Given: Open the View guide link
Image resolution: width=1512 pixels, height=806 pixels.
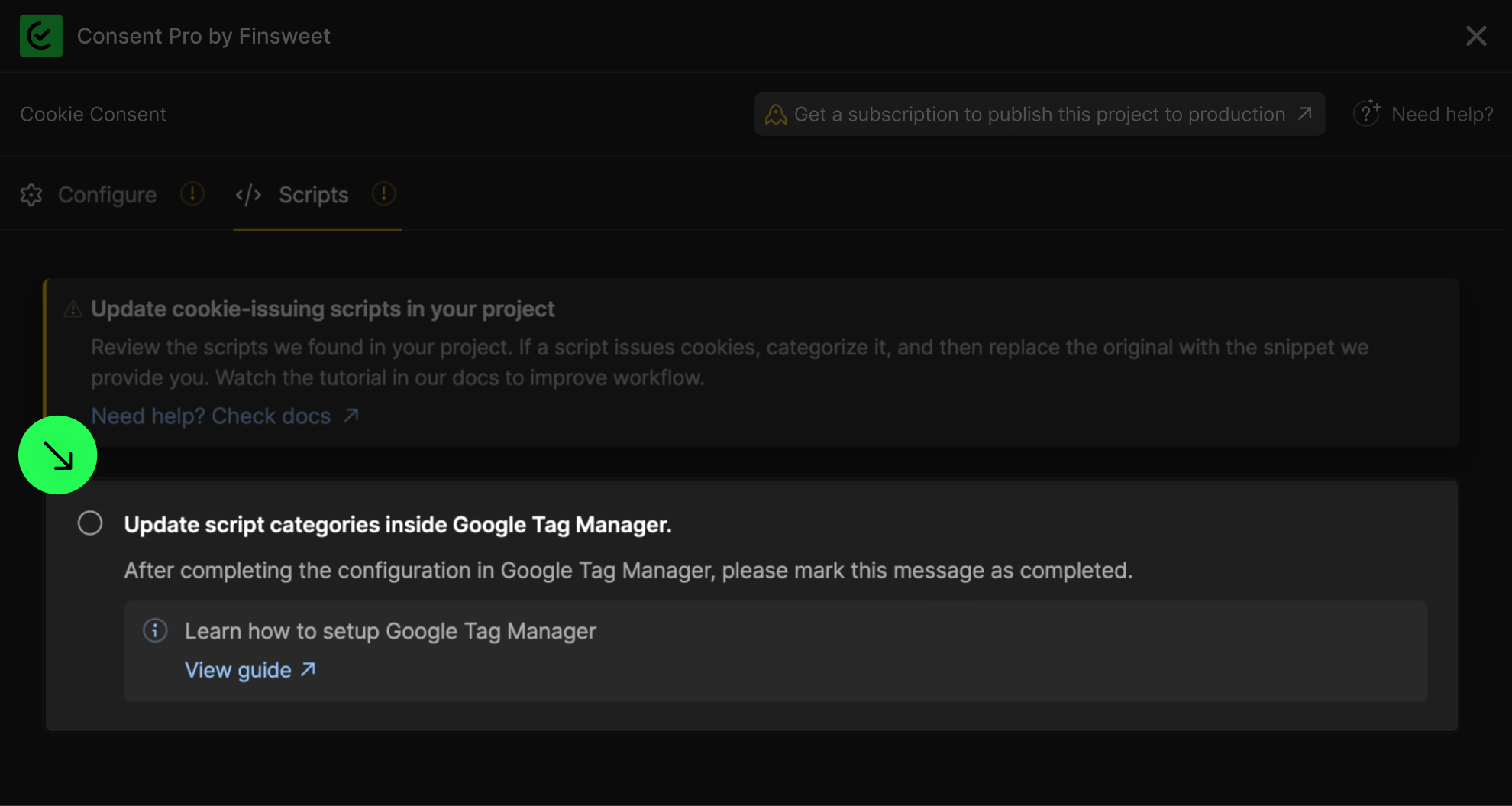Looking at the screenshot, I should tap(250, 670).
